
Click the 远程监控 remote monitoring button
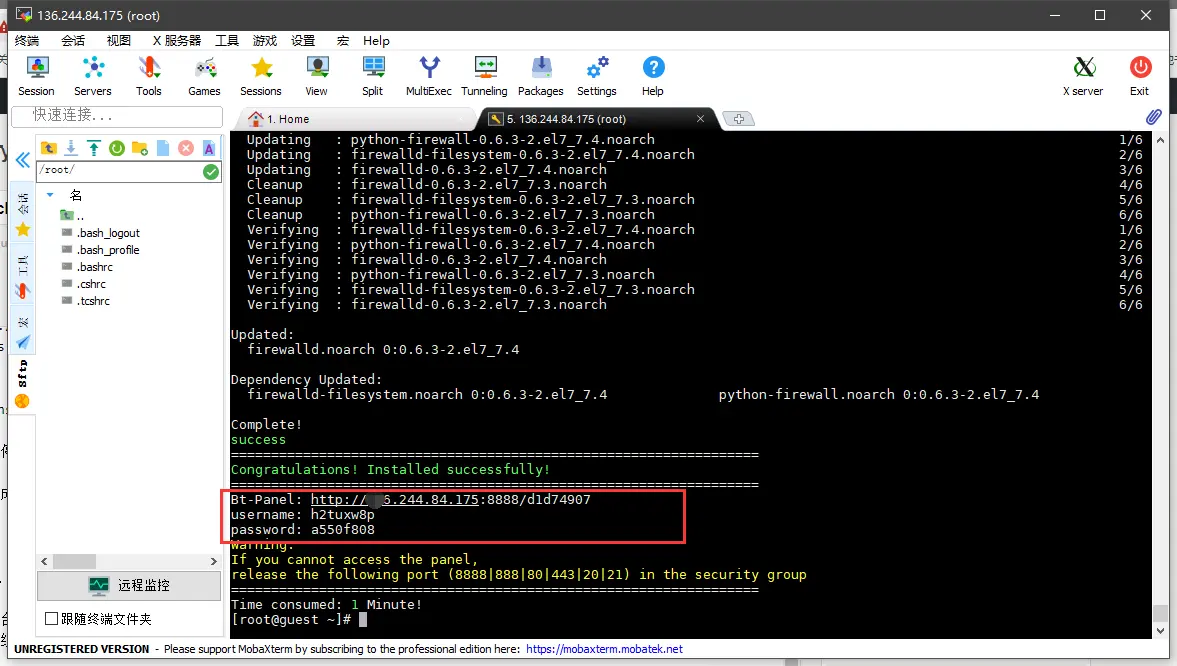click(129, 586)
